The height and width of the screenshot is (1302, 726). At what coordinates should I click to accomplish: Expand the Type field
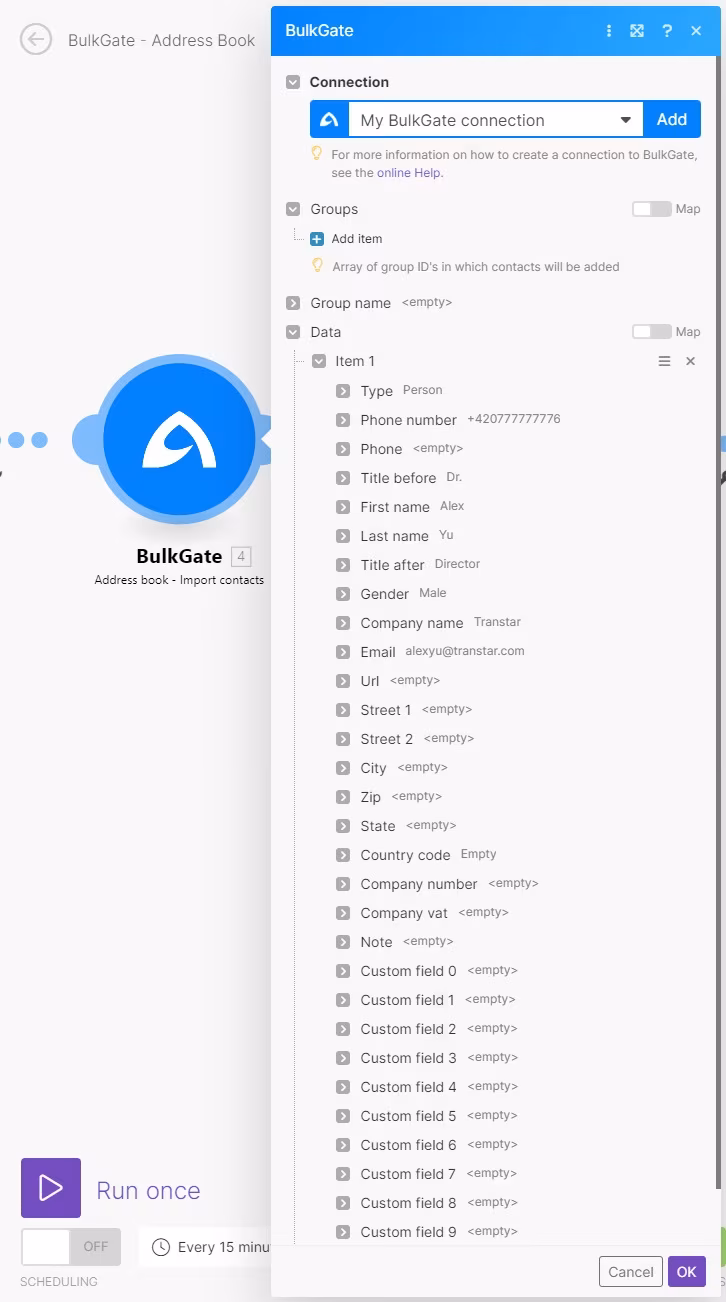click(343, 391)
